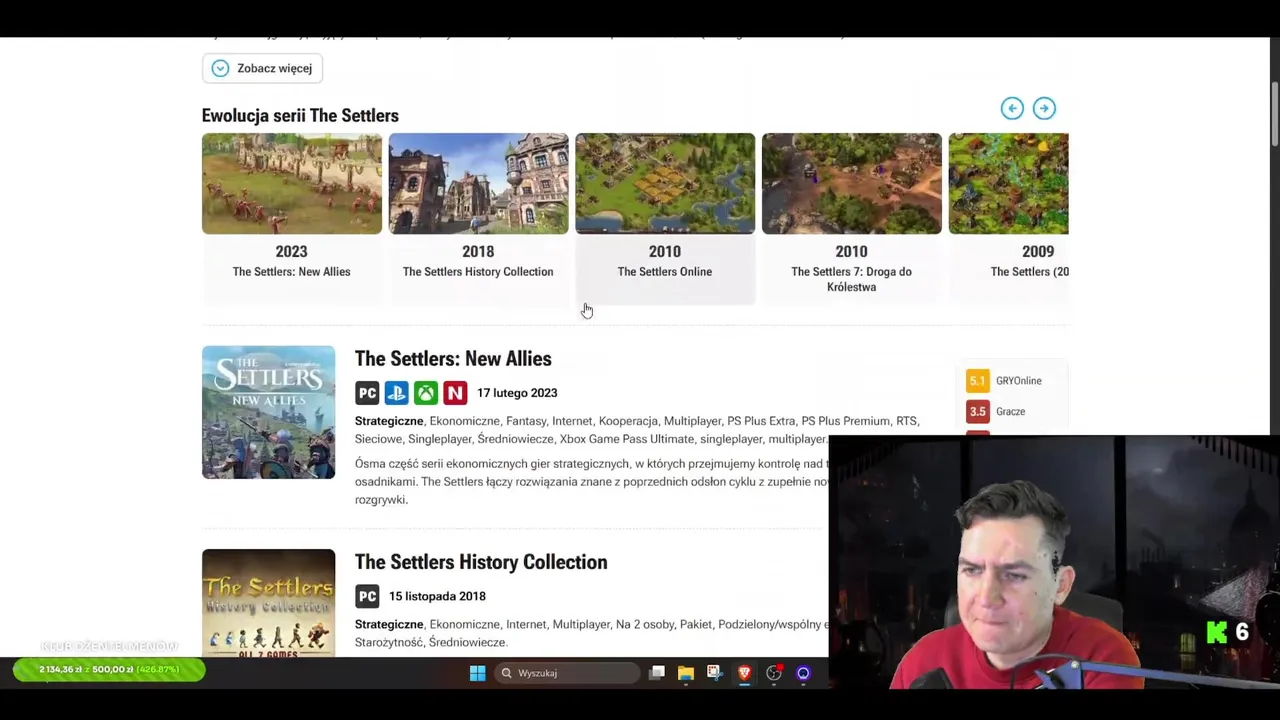The width and height of the screenshot is (1280, 720).
Task: Select Strategiczne genre under History Collection
Action: point(389,624)
